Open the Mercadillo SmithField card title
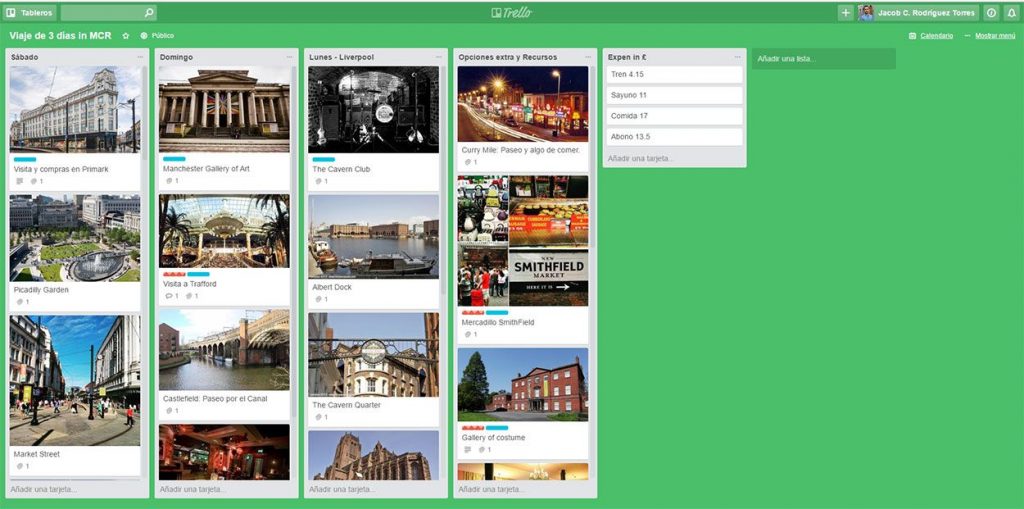 [x=498, y=323]
